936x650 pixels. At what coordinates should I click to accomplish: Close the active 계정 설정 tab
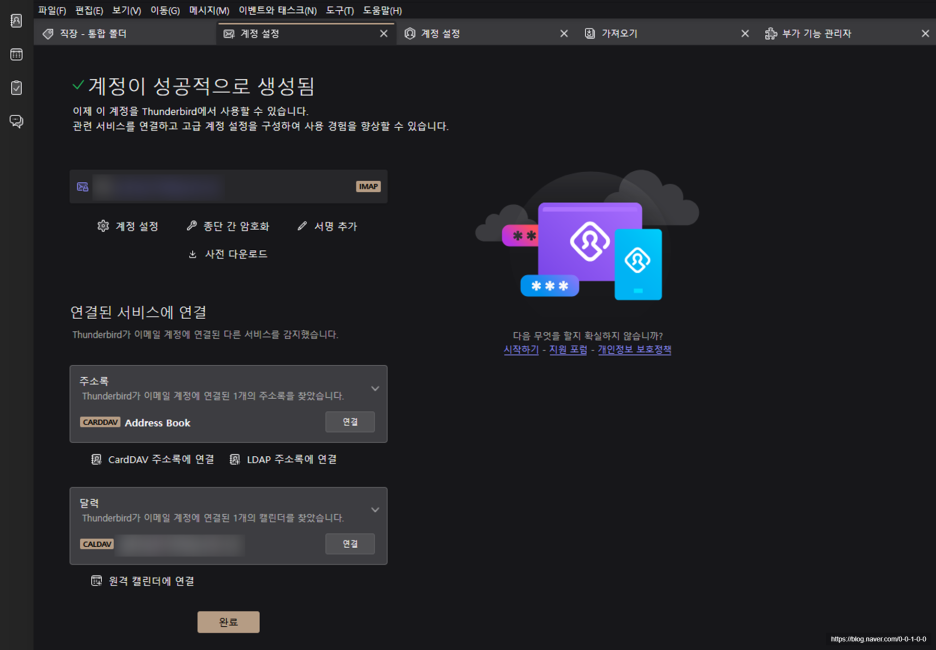(x=384, y=34)
